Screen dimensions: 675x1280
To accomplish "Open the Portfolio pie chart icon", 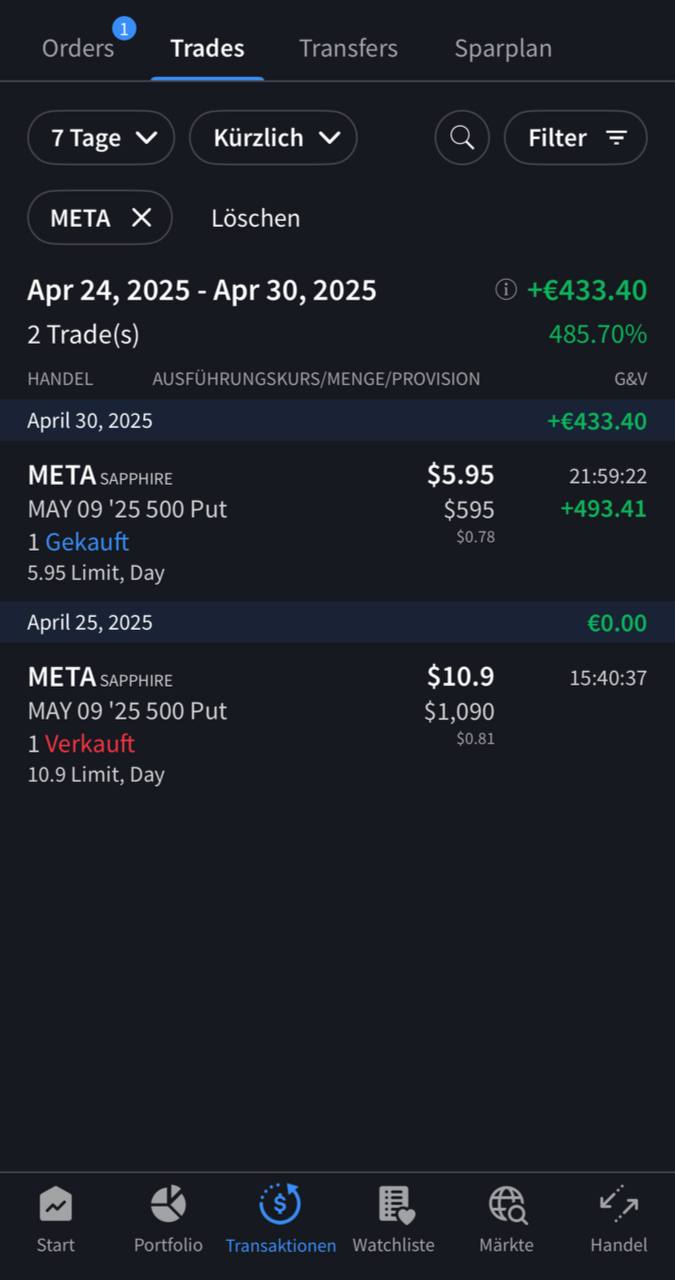I will click(168, 1203).
